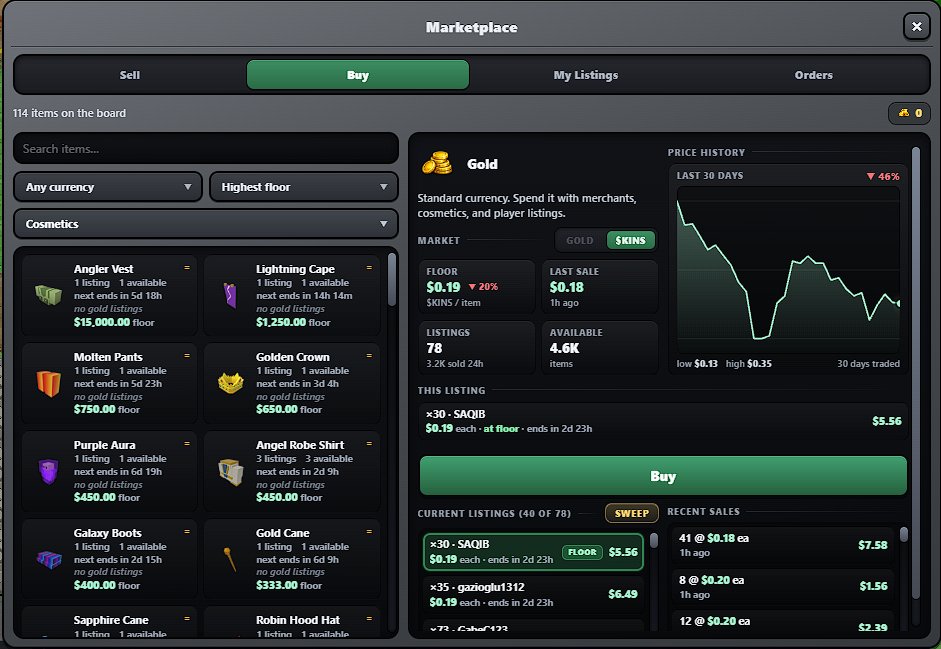This screenshot has width=941, height=649.
Task: Click the detail panel scrollbar
Action: click(916, 372)
